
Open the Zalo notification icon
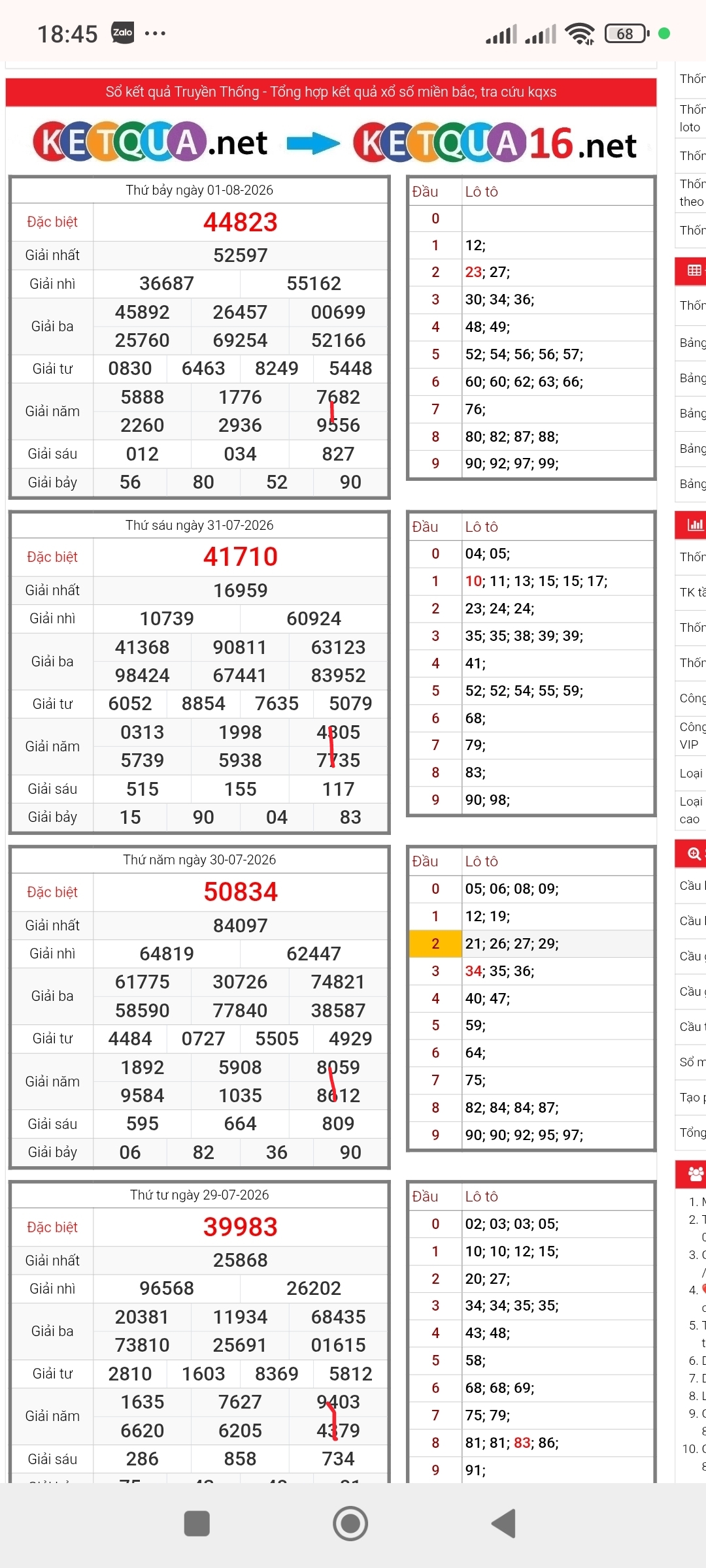click(122, 33)
